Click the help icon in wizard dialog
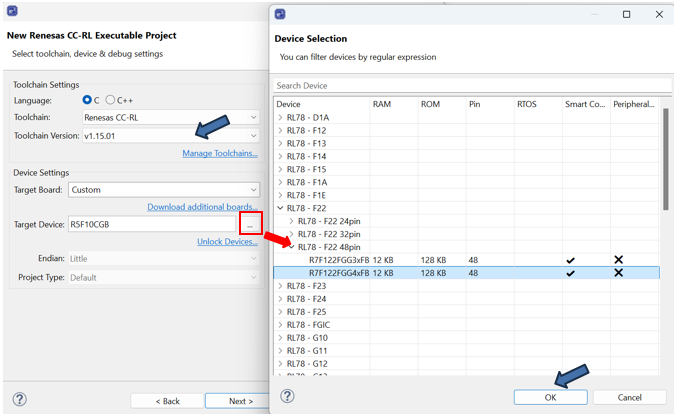The image size is (675, 414). (19, 400)
